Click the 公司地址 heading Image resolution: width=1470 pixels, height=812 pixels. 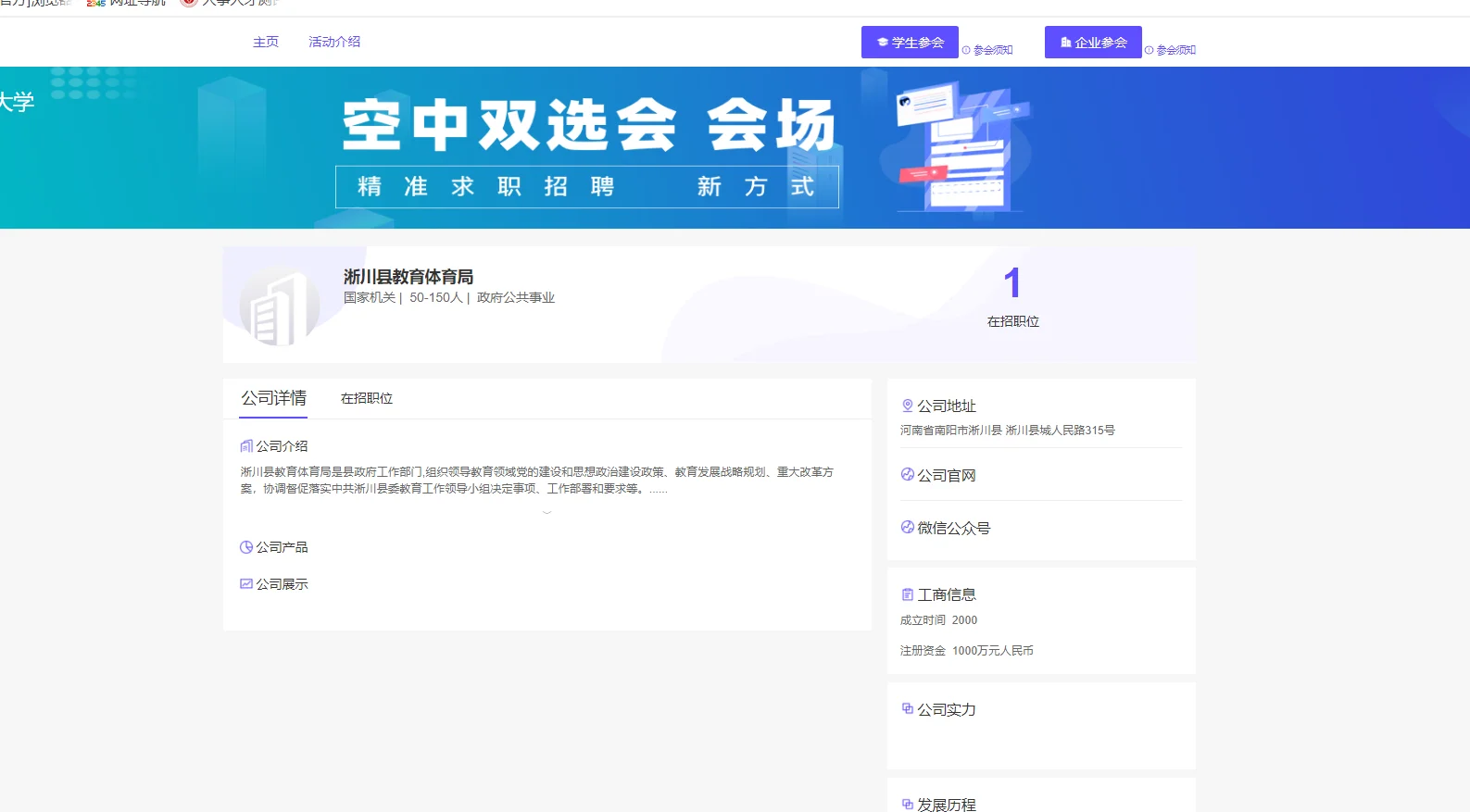[x=947, y=406]
